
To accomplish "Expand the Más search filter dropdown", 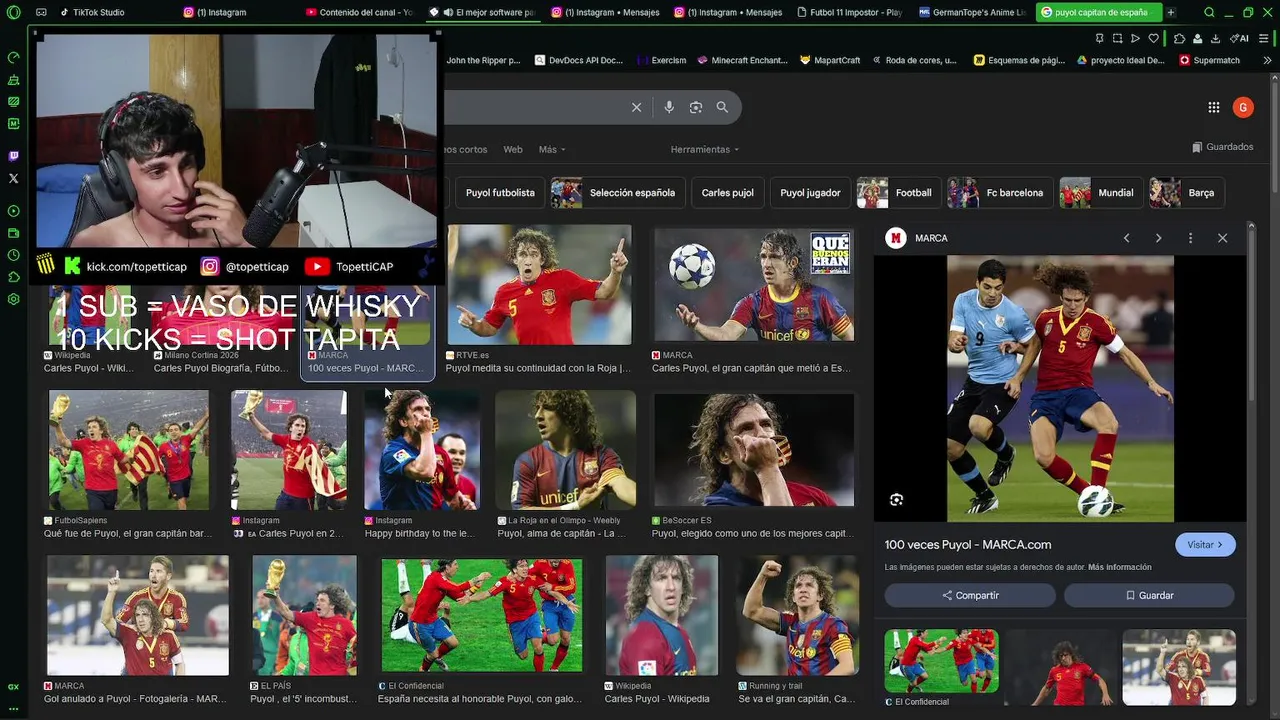I will [552, 149].
